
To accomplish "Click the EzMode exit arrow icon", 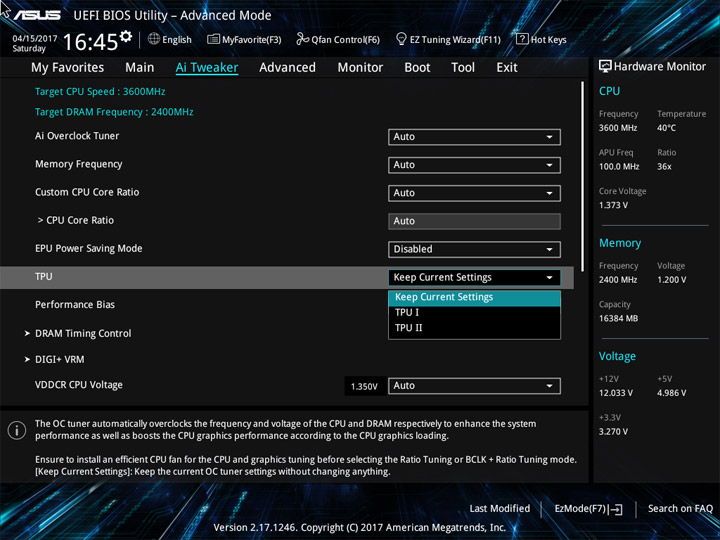I will click(x=616, y=509).
